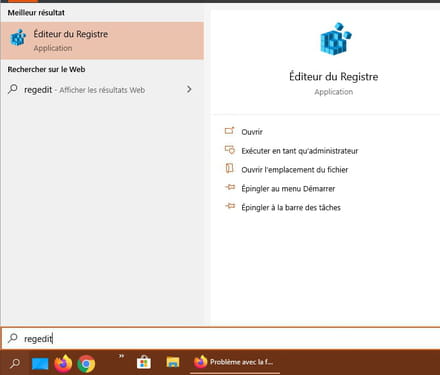Click the Ouvrir icon
Viewport: 440px width, 375px height.
click(x=230, y=131)
